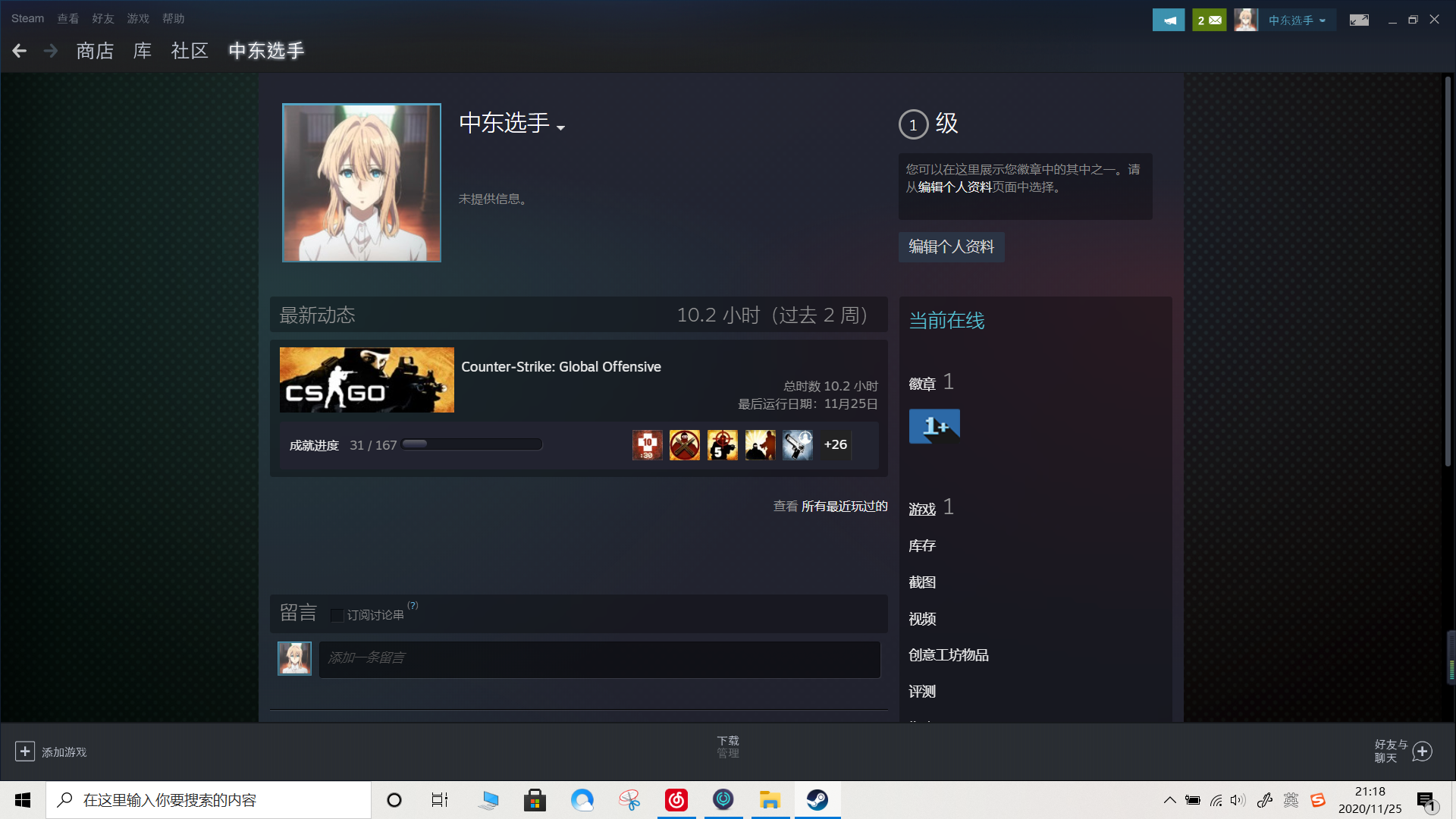The width and height of the screenshot is (1456, 819).
Task: Open File Explorer from taskbar
Action: (770, 800)
